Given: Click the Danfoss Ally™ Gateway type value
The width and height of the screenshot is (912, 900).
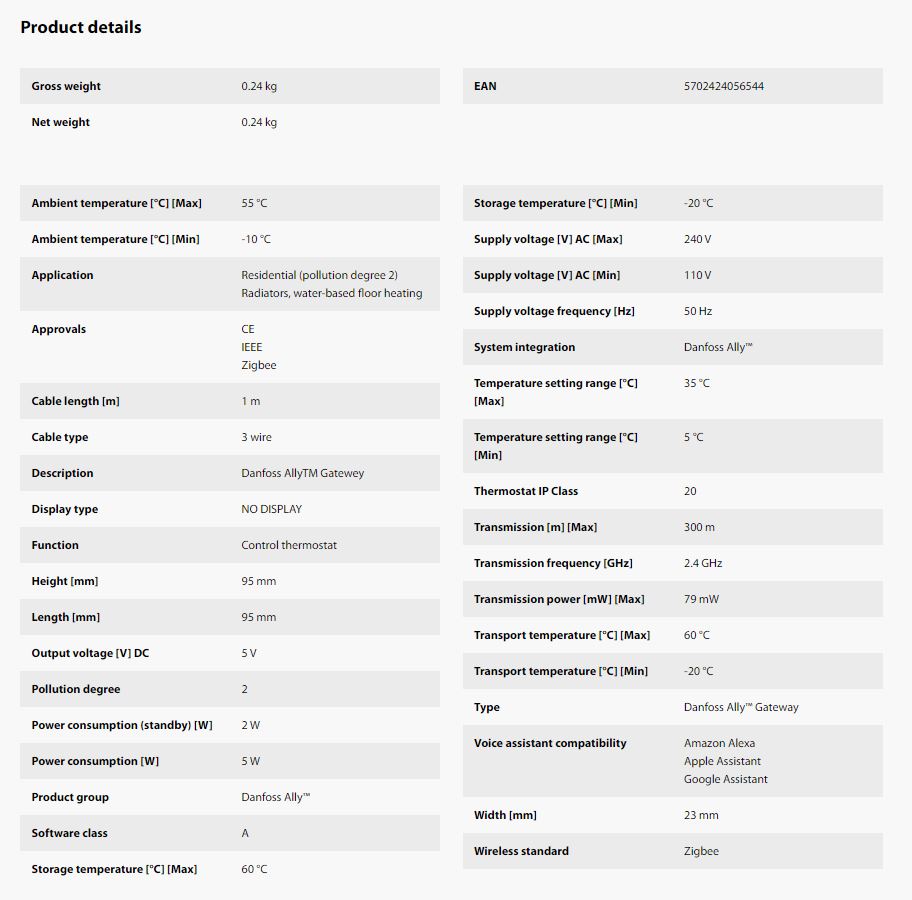Looking at the screenshot, I should click(x=741, y=707).
